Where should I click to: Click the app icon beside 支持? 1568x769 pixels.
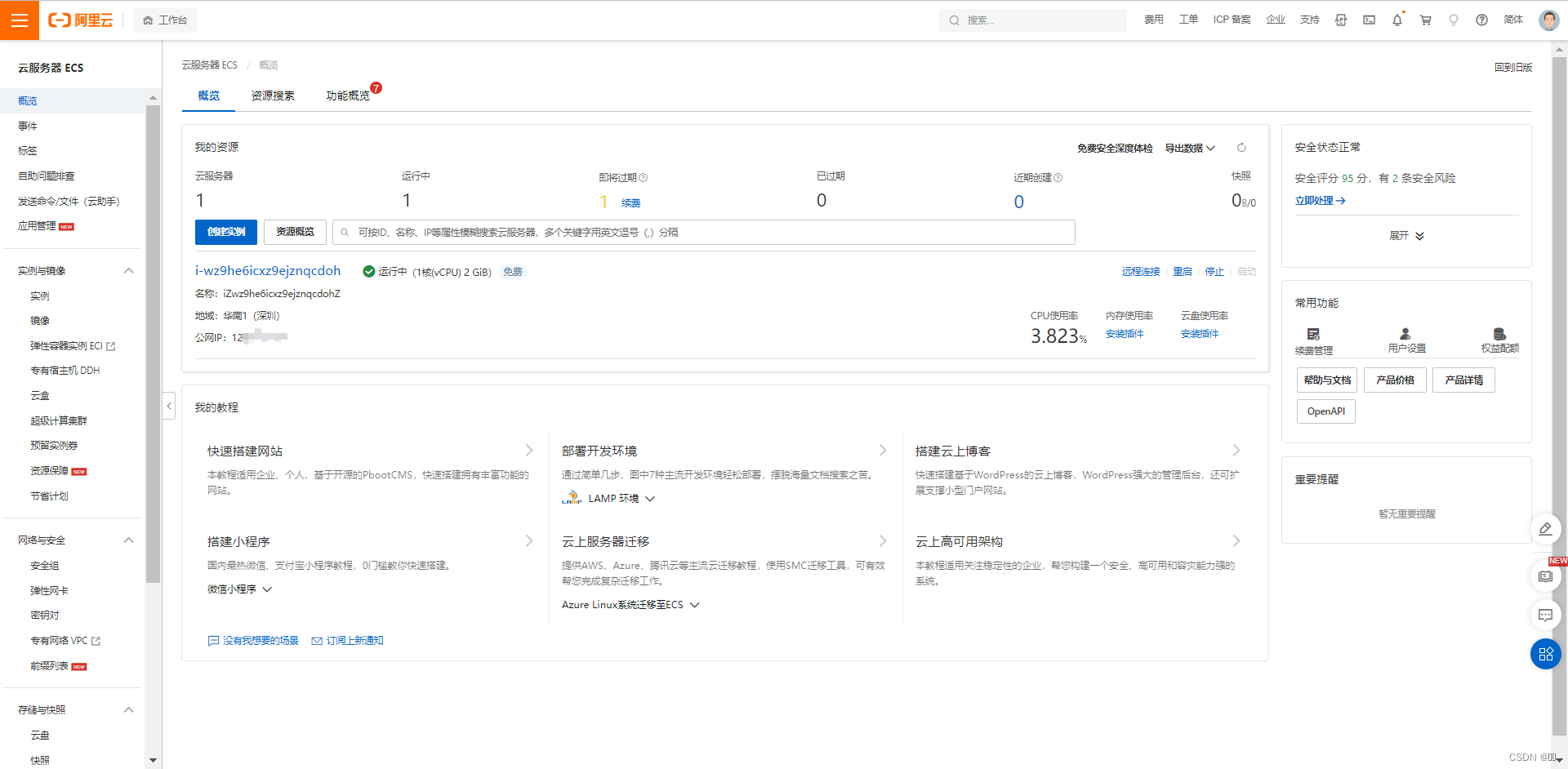(x=1341, y=20)
